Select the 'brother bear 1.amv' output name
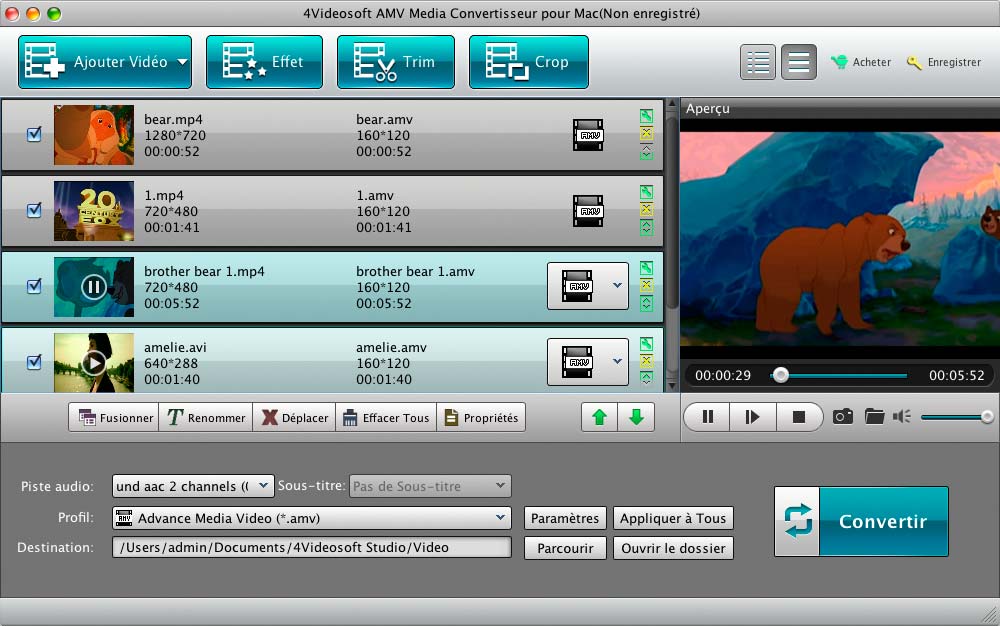 point(415,272)
